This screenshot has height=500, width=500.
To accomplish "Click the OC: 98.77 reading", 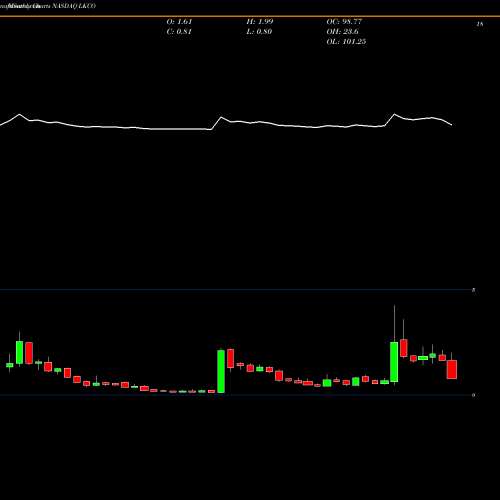I will click(344, 22).
